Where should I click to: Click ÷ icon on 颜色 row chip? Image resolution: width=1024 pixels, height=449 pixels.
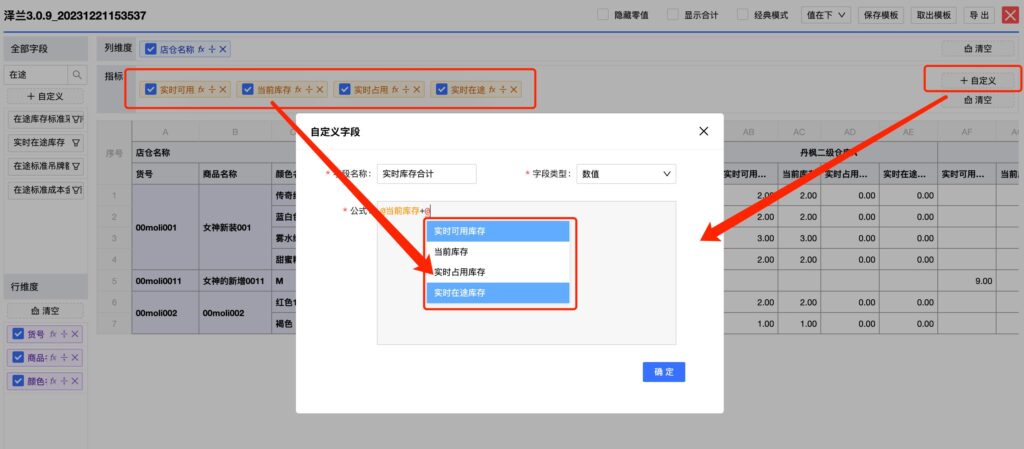tap(64, 381)
